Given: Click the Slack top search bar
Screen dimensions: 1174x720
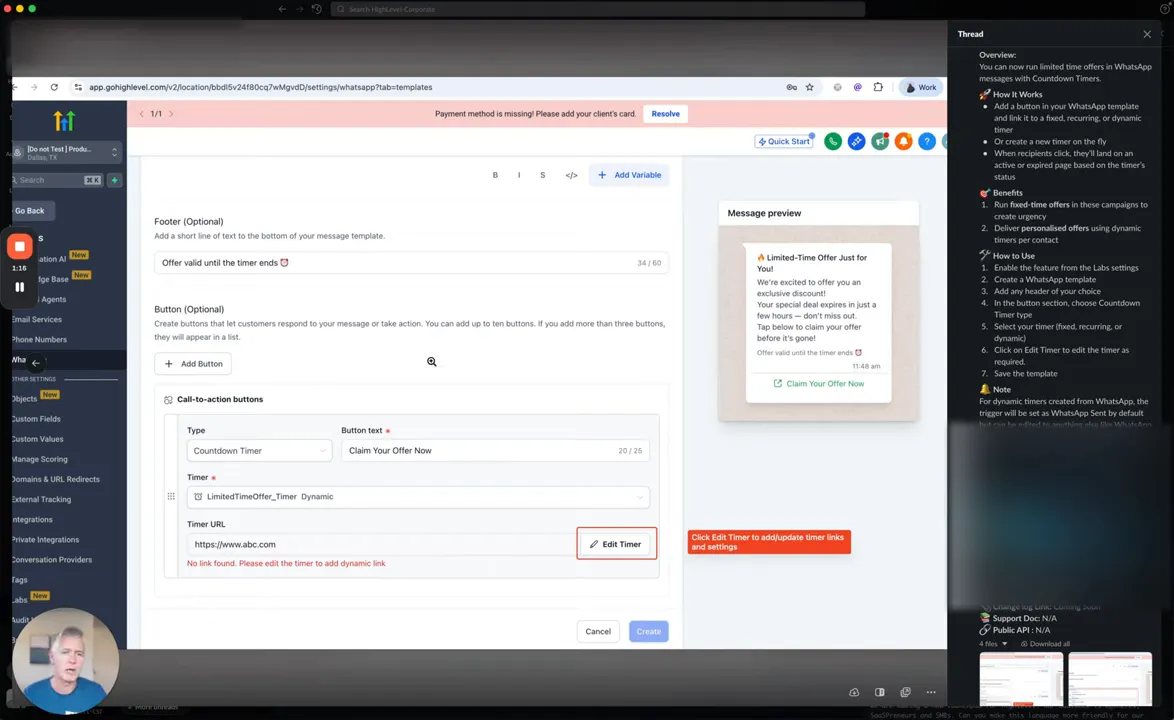Looking at the screenshot, I should click(598, 9).
